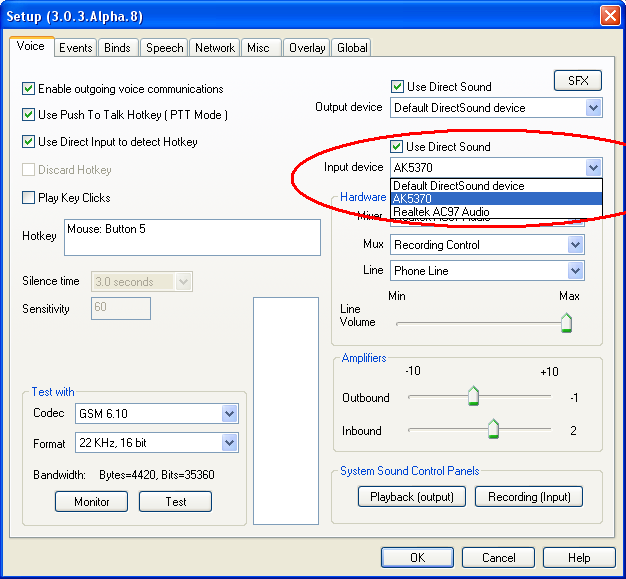Uncheck Use Direct Input to detect Hotkey
Viewport: 626px width, 579px height.
[x=29, y=142]
